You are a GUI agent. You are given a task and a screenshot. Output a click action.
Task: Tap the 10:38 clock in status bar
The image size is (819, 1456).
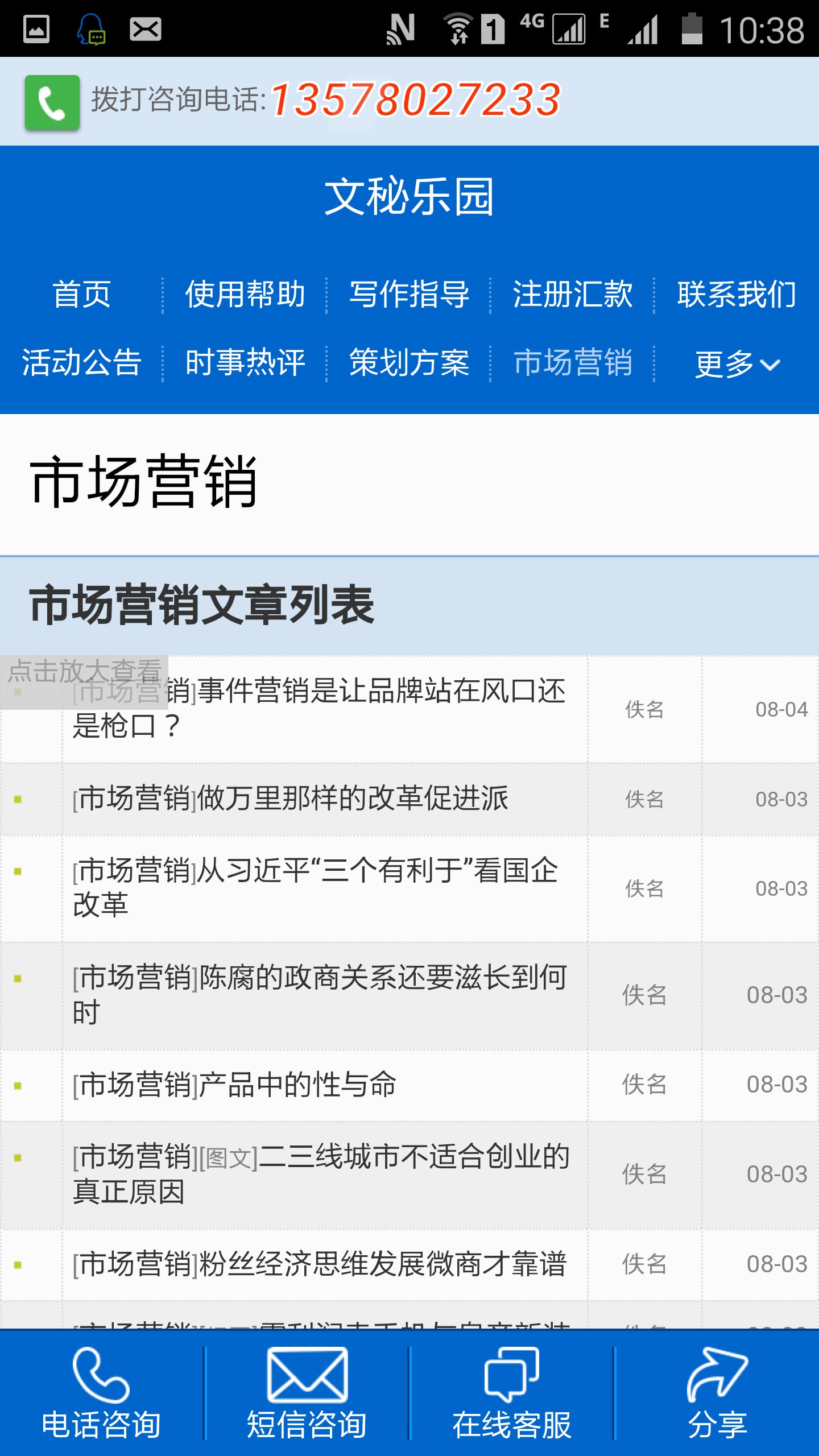click(762, 30)
